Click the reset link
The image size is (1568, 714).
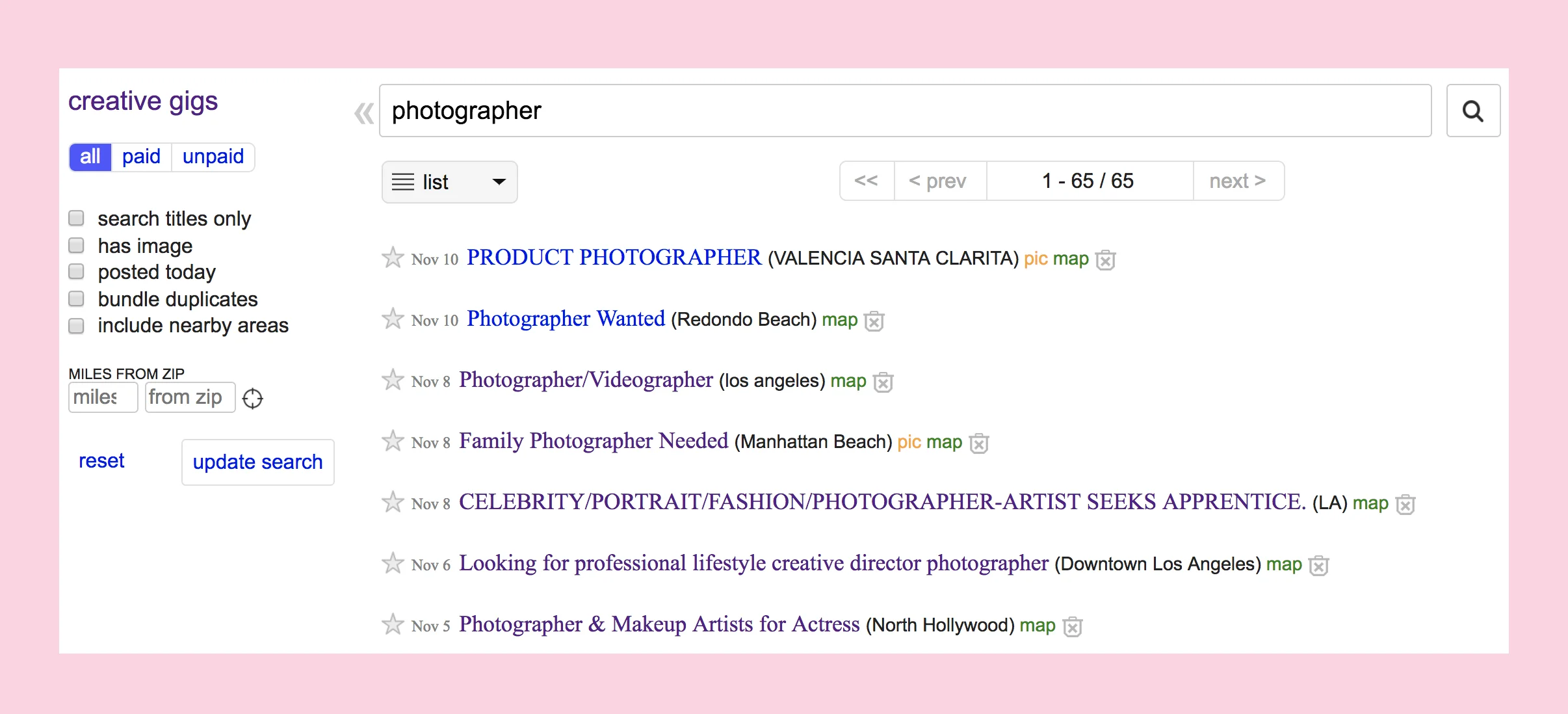pos(101,461)
